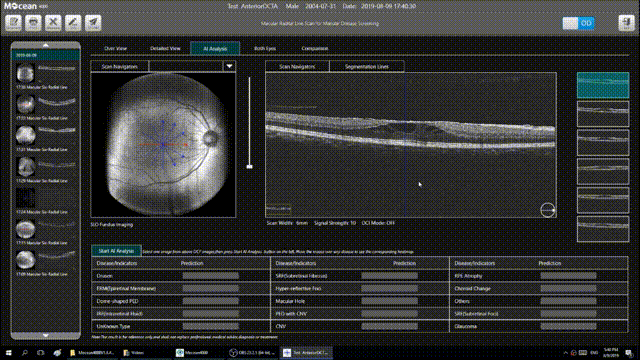The image size is (640, 360).
Task: Collapse scan list with the top up arrow
Action: (46, 45)
